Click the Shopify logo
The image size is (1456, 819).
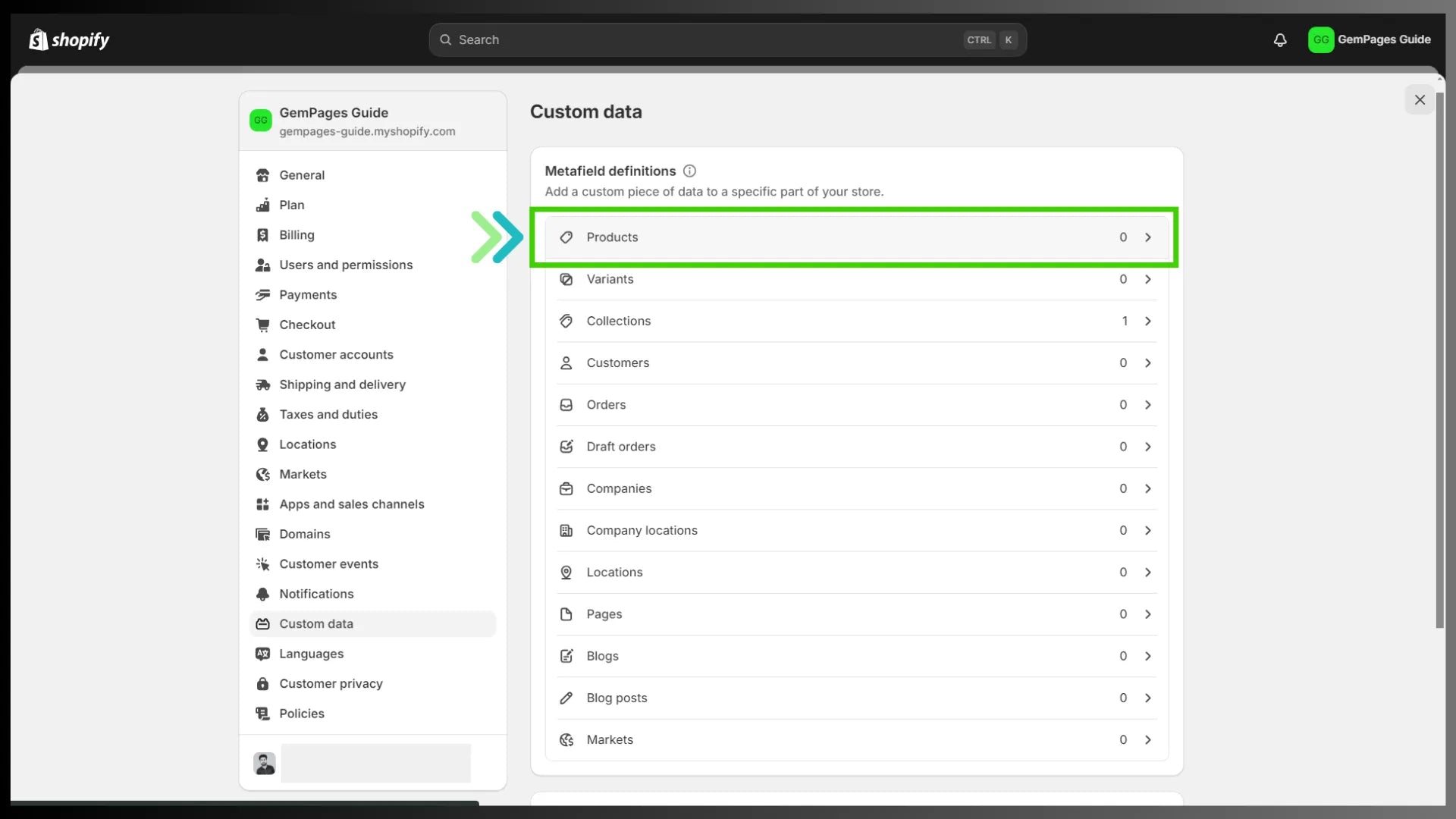coord(69,39)
